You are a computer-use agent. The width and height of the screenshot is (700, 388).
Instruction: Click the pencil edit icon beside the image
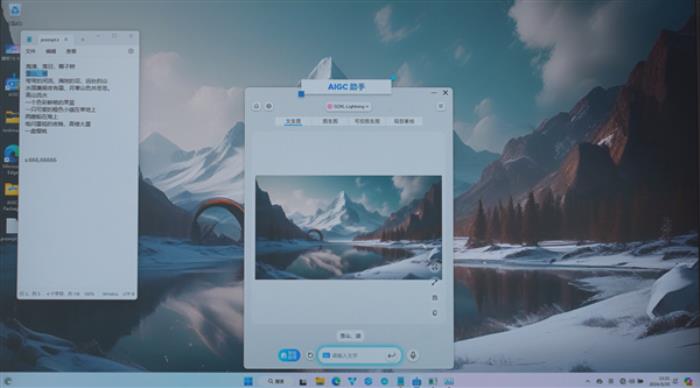click(435, 283)
